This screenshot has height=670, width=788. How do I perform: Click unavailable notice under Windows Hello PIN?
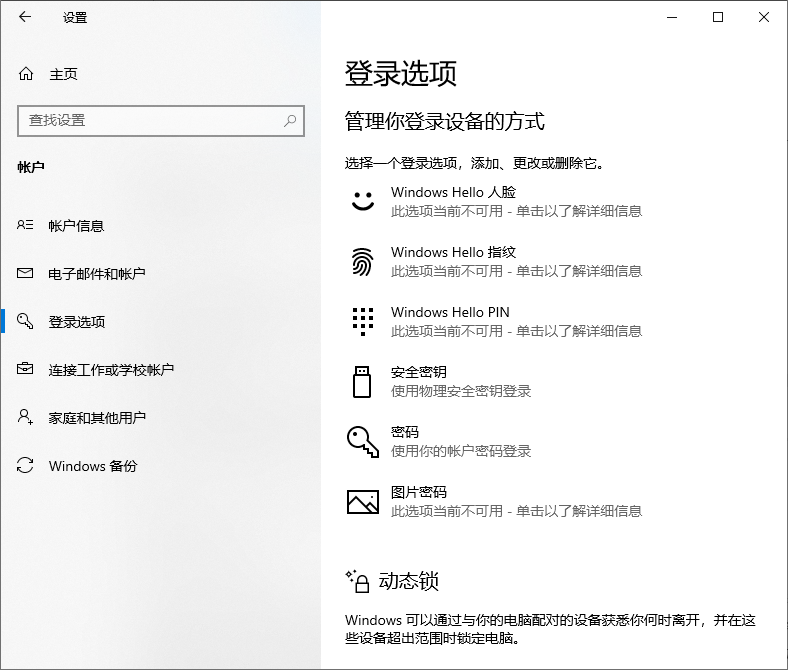tap(517, 331)
